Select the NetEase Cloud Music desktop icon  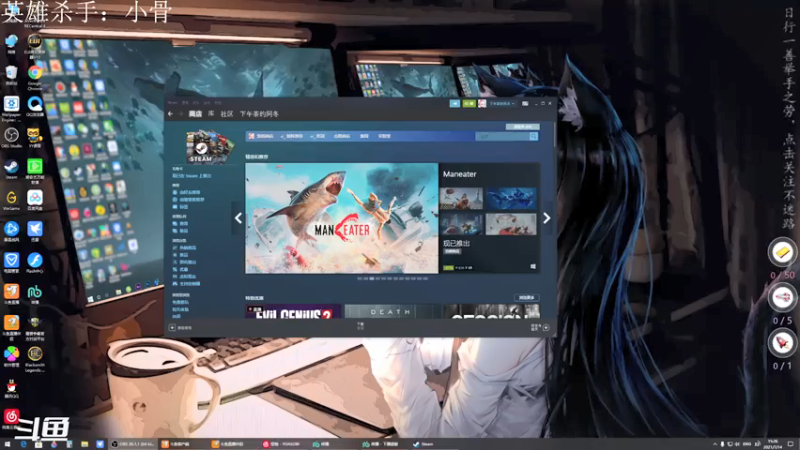[11, 418]
